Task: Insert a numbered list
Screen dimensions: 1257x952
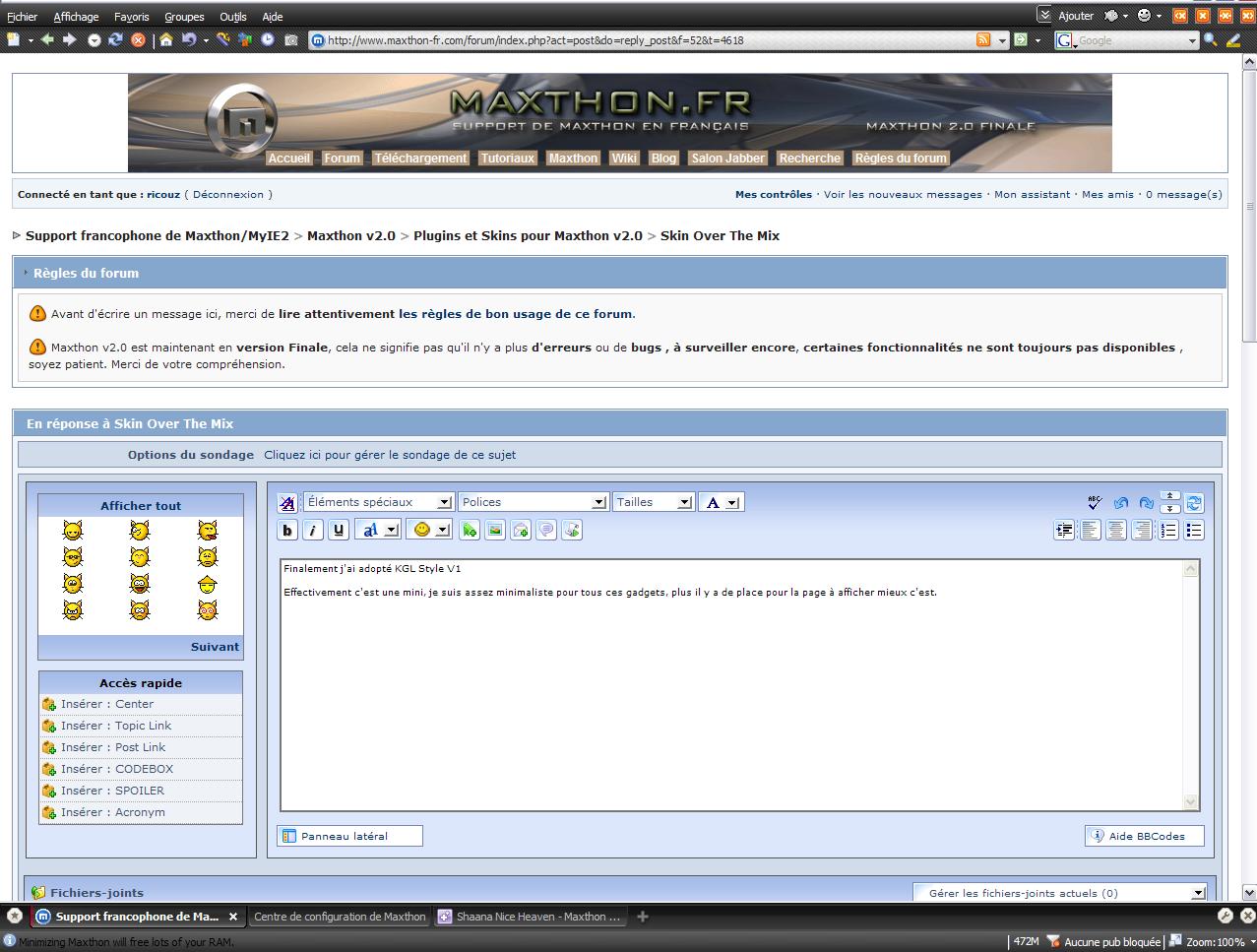Action: tap(1168, 530)
